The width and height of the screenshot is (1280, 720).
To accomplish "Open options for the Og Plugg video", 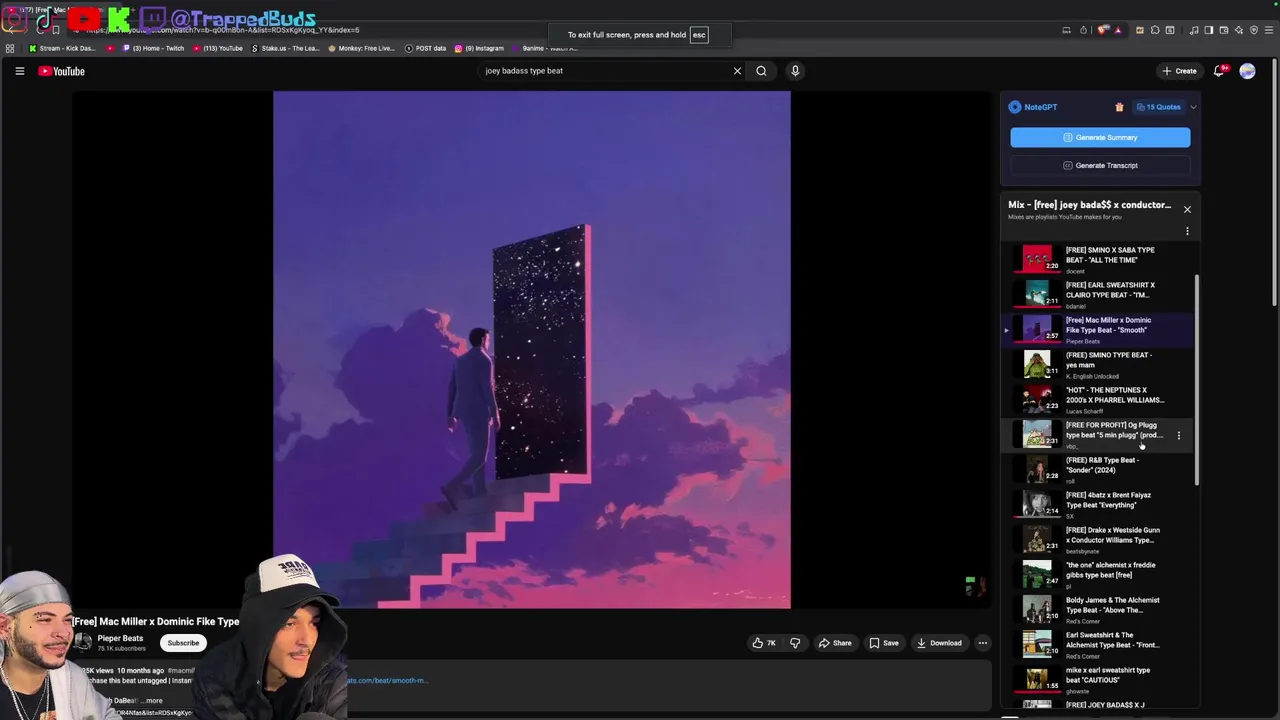I will click(1178, 435).
